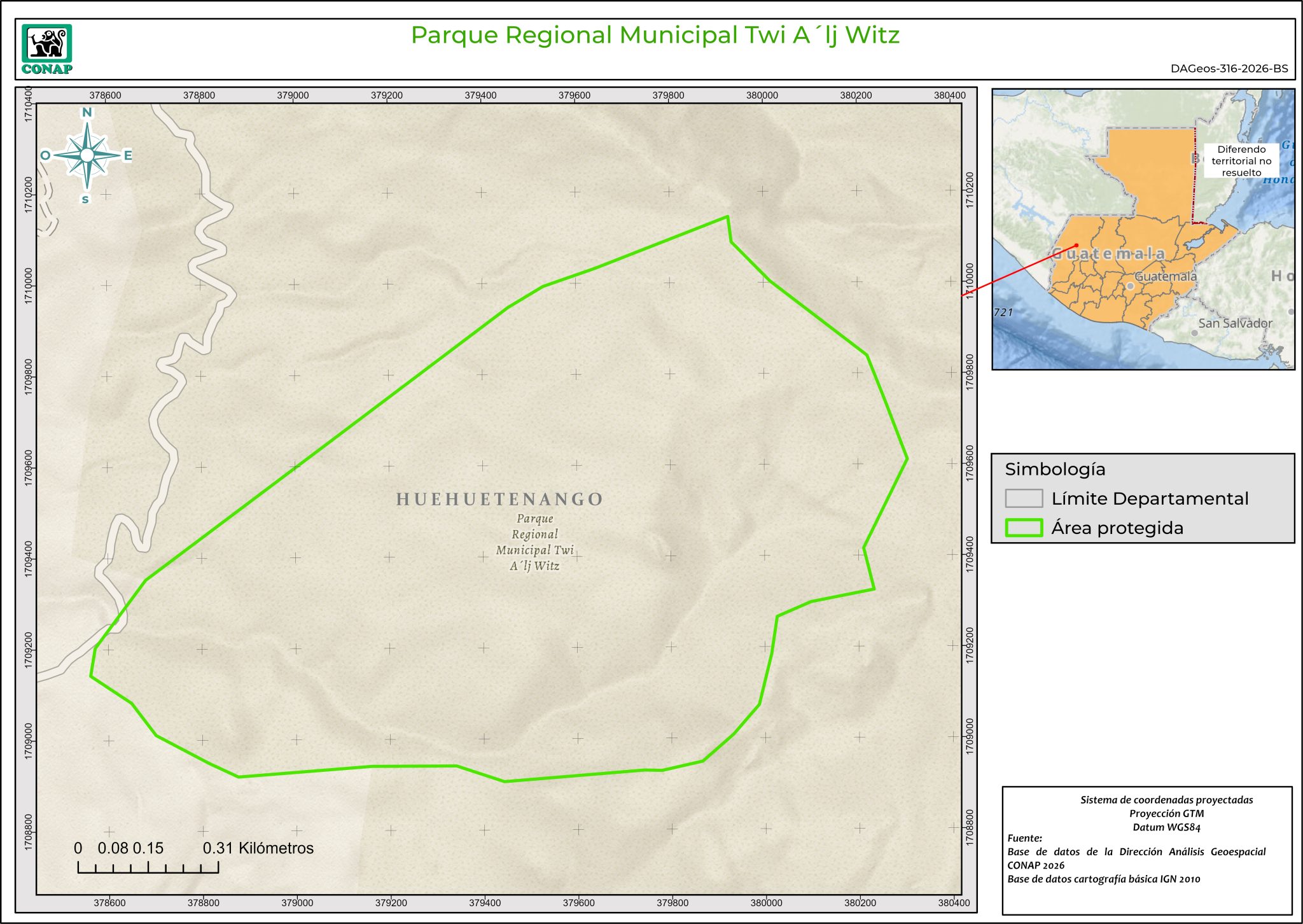Click the Área protegida legend text
The width and height of the screenshot is (1303, 924).
coord(1117,528)
